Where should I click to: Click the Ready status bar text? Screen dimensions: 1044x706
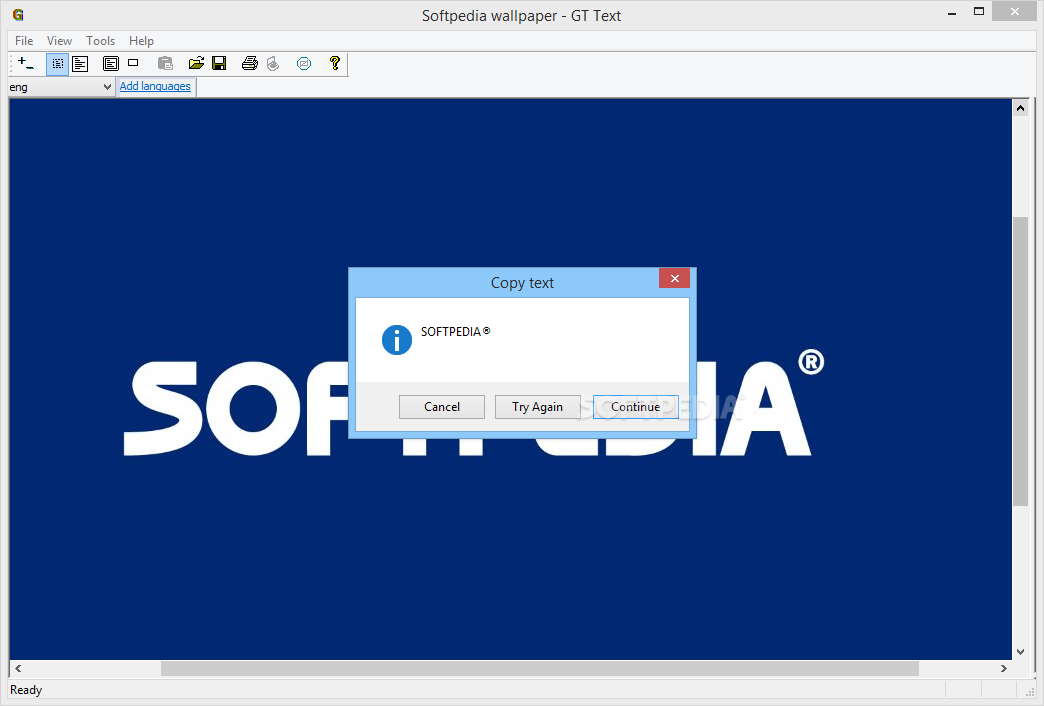point(26,690)
